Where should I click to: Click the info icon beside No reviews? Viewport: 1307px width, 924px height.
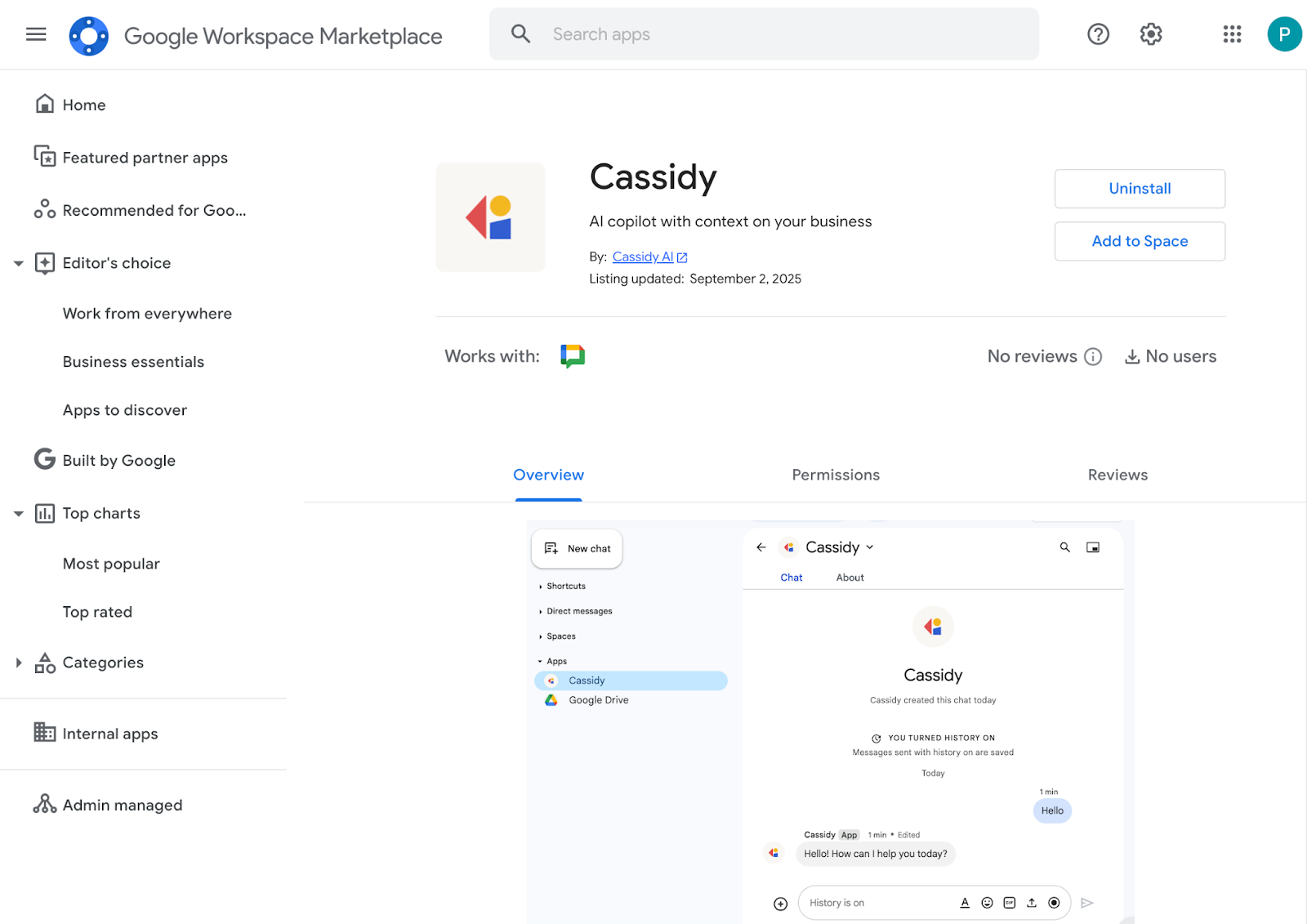click(x=1093, y=356)
